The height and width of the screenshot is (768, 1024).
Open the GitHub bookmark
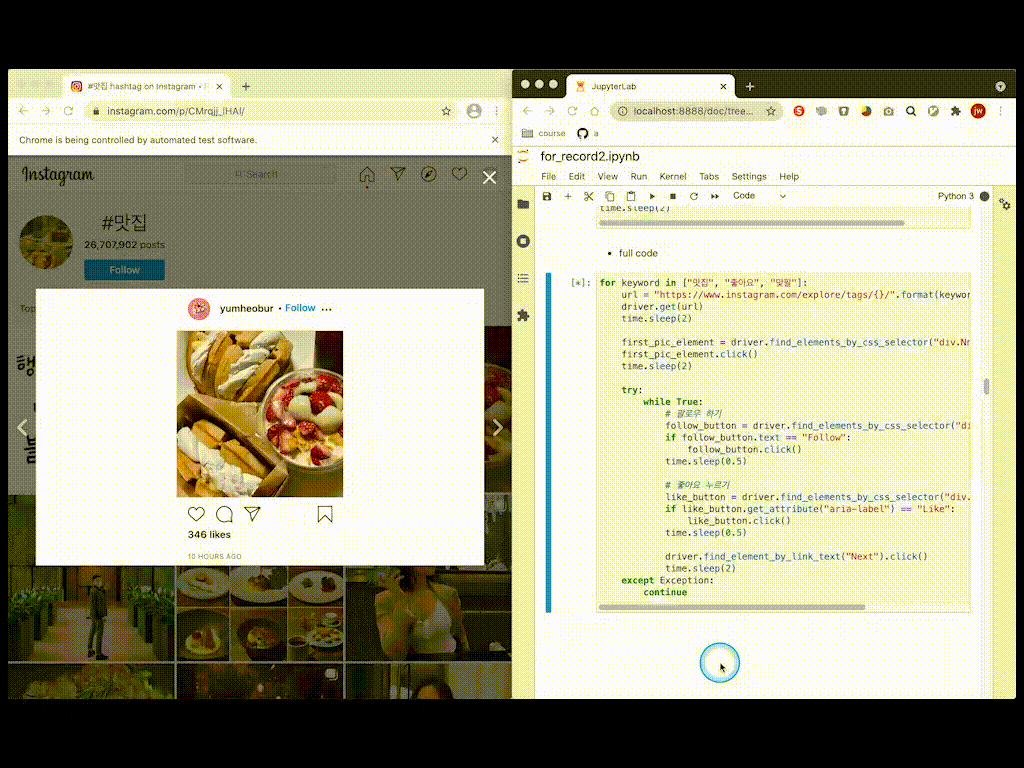coord(587,133)
